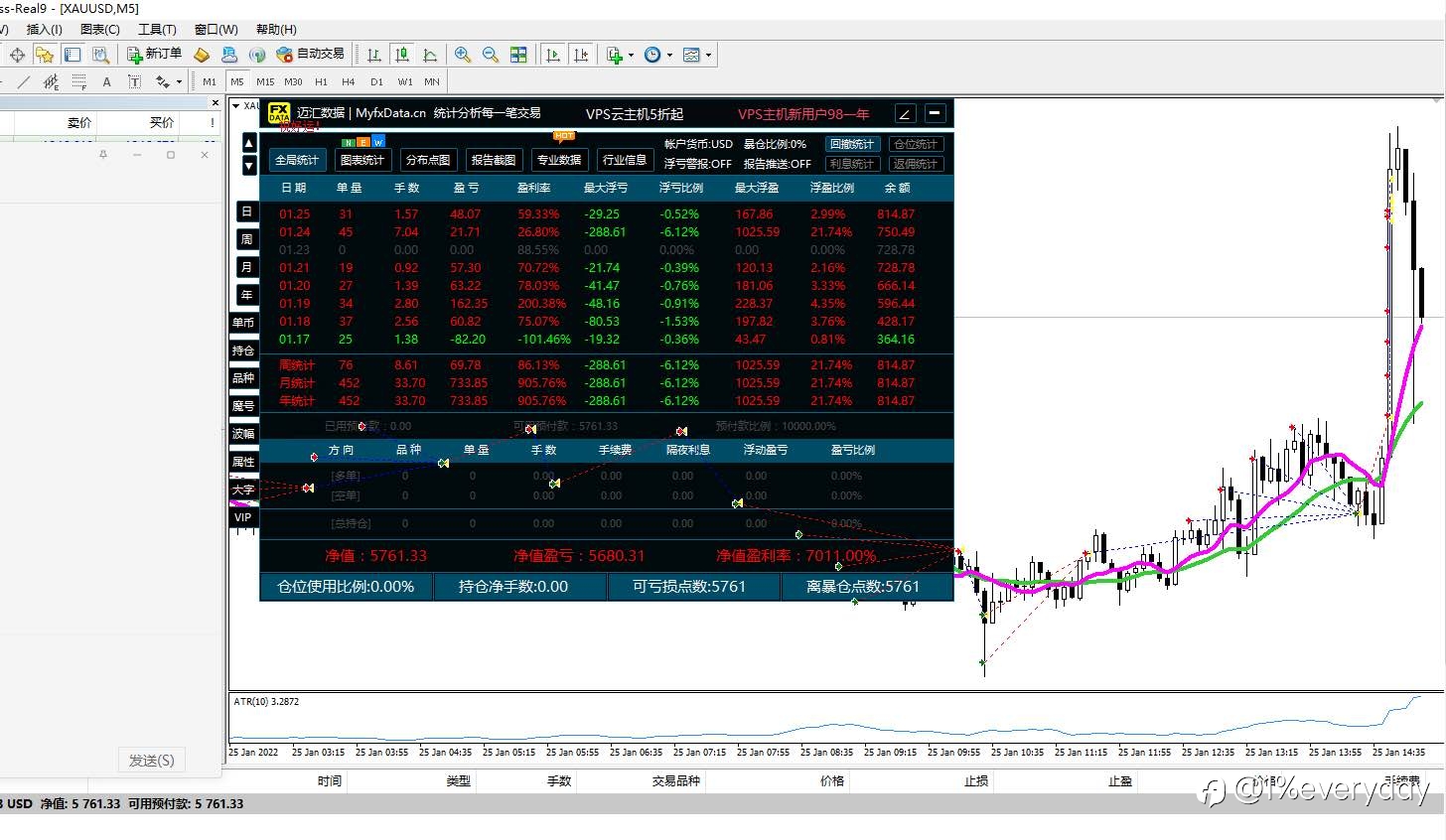Open the 插入(I) menu

click(44, 29)
